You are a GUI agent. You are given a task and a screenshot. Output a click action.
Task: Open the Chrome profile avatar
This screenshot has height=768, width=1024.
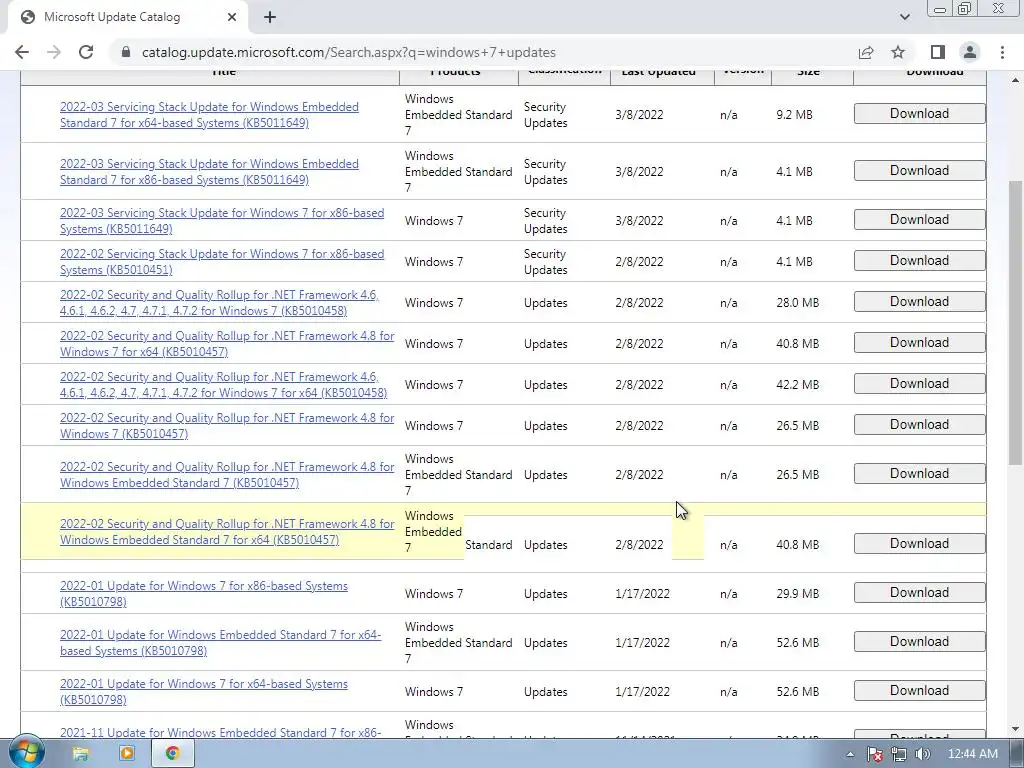point(970,52)
